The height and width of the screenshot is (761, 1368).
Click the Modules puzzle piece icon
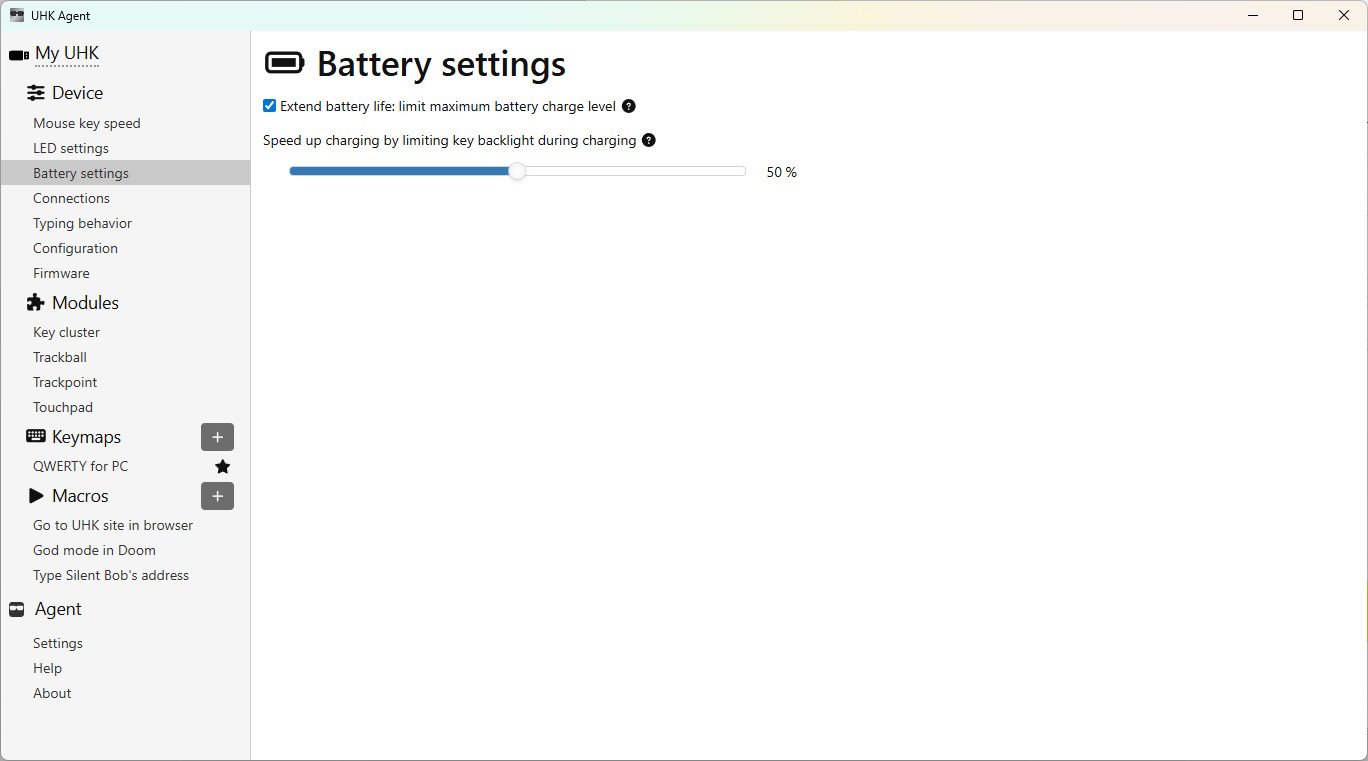pyautogui.click(x=36, y=302)
